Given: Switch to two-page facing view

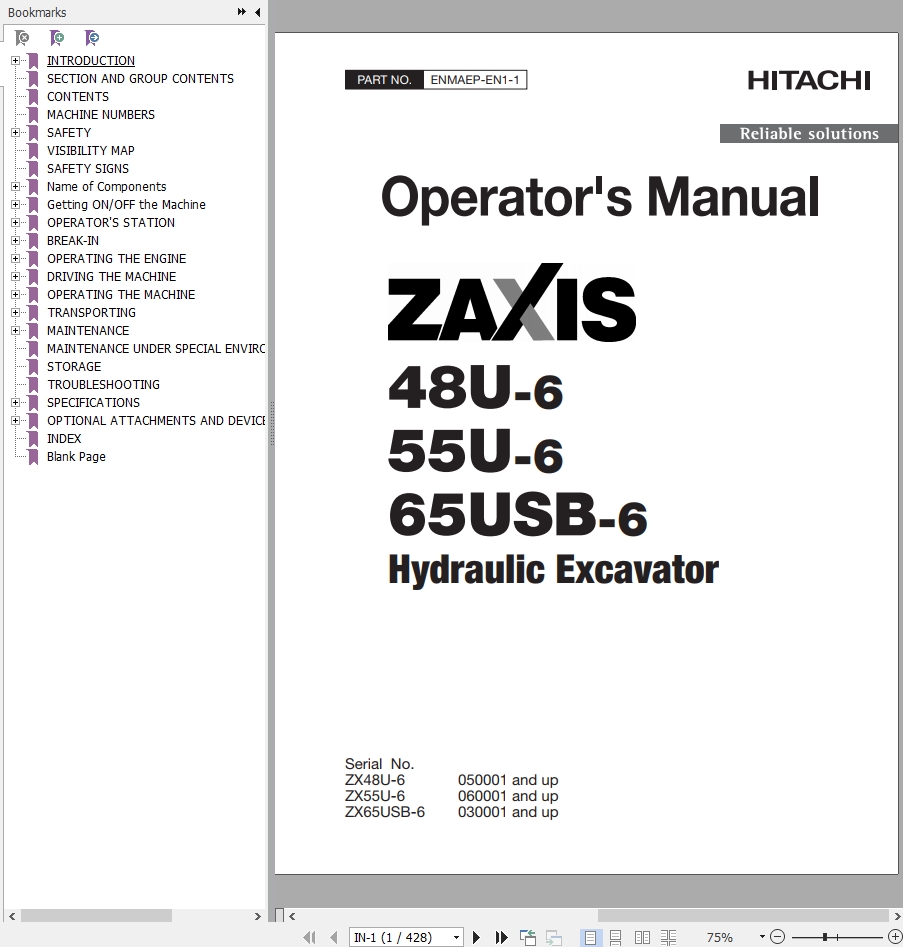Looking at the screenshot, I should click(x=642, y=937).
